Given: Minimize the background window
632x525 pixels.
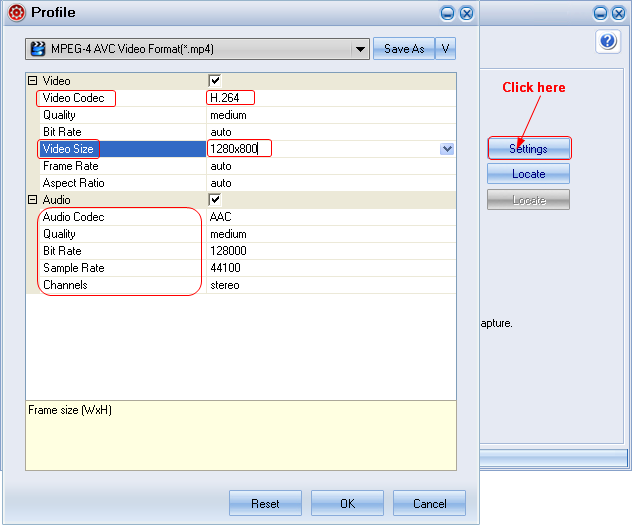Looking at the screenshot, I should [600, 13].
